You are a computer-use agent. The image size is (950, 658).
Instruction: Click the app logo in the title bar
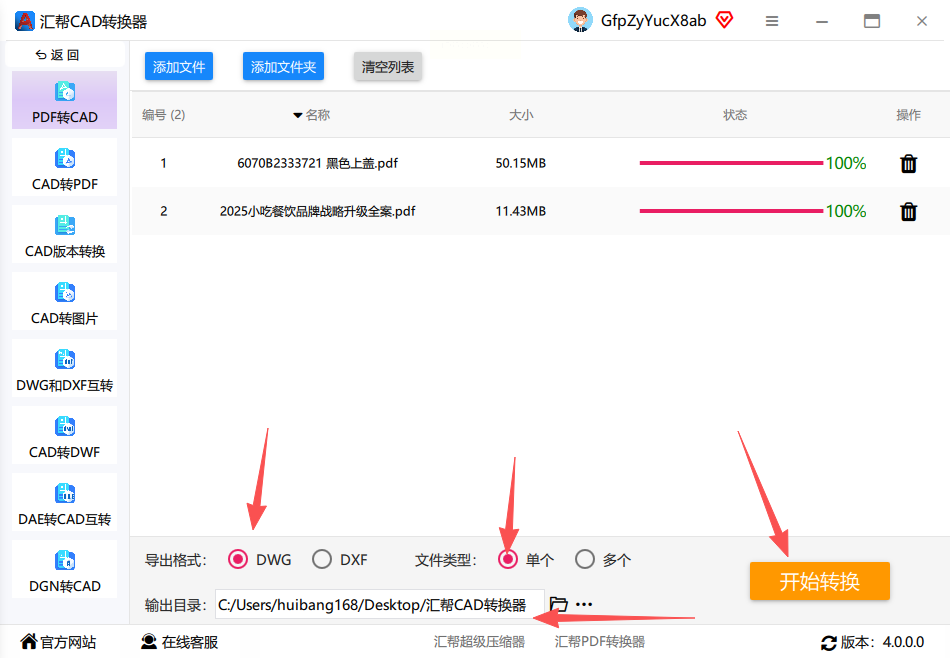tap(24, 21)
